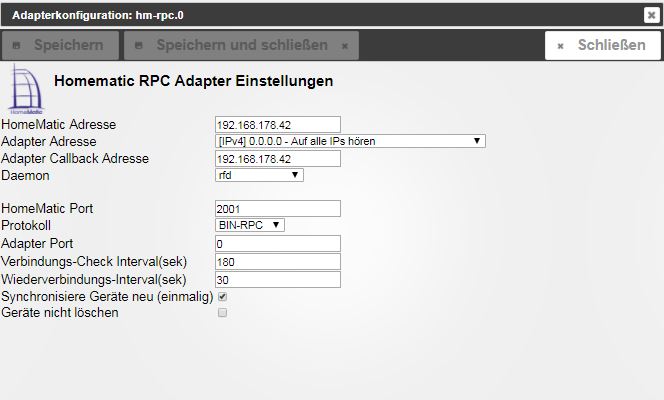Click the Speichern button
Screen dimensions: 664x400
pyautogui.click(x=61, y=45)
